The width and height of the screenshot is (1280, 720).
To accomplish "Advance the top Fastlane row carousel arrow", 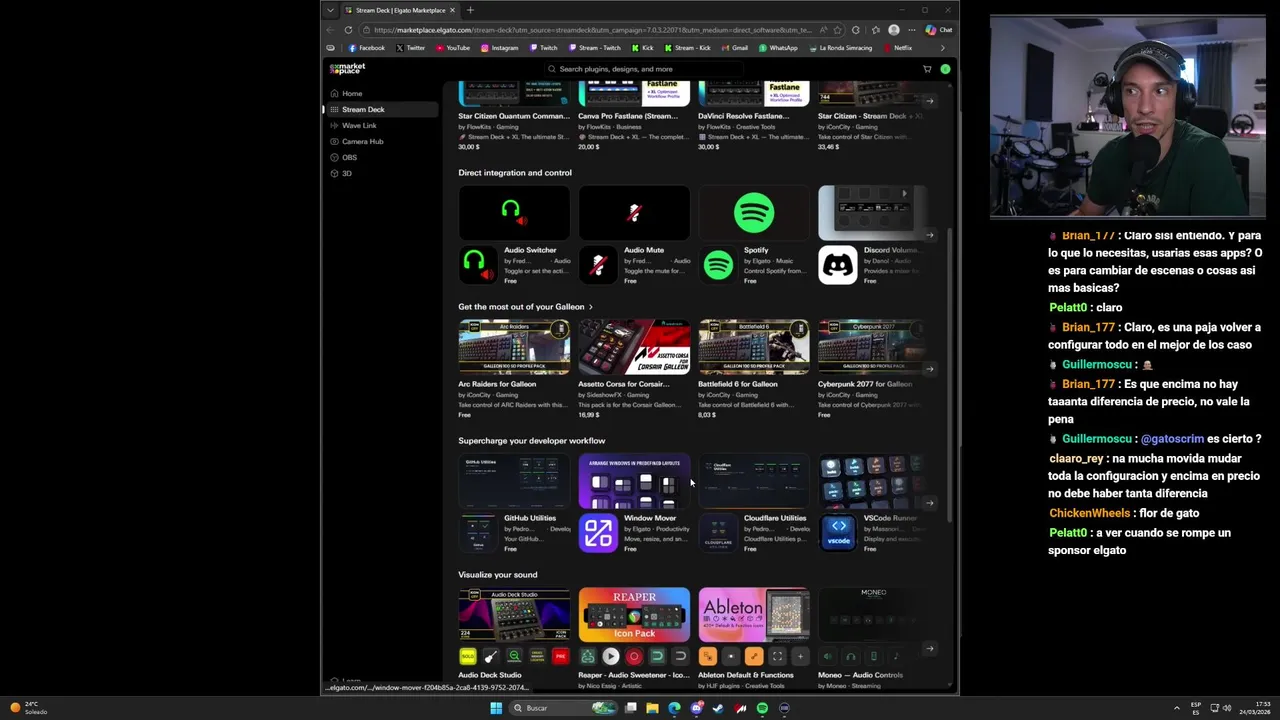I will (930, 101).
